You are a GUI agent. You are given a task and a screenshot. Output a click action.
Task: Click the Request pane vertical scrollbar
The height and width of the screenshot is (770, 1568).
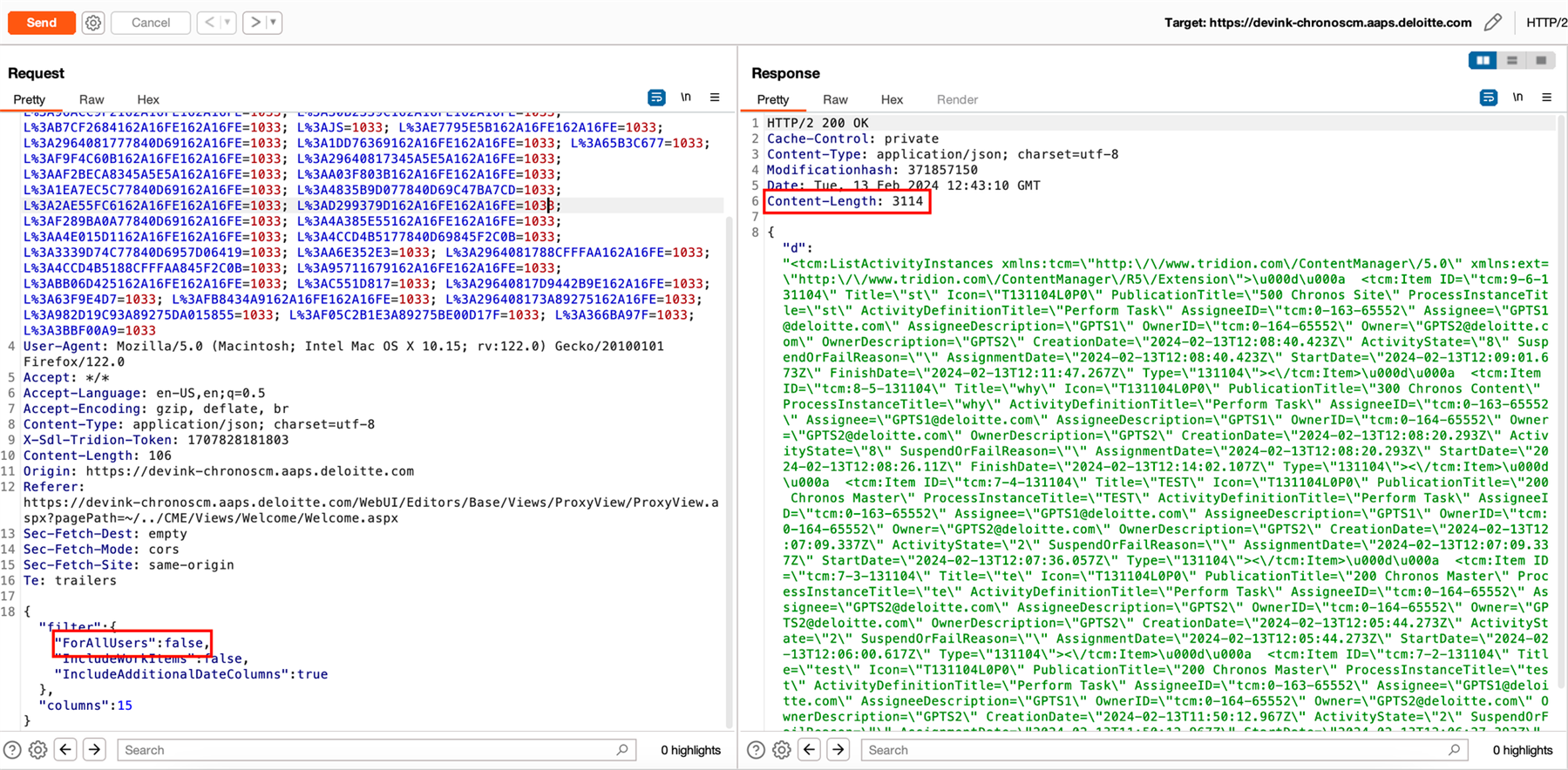730,470
